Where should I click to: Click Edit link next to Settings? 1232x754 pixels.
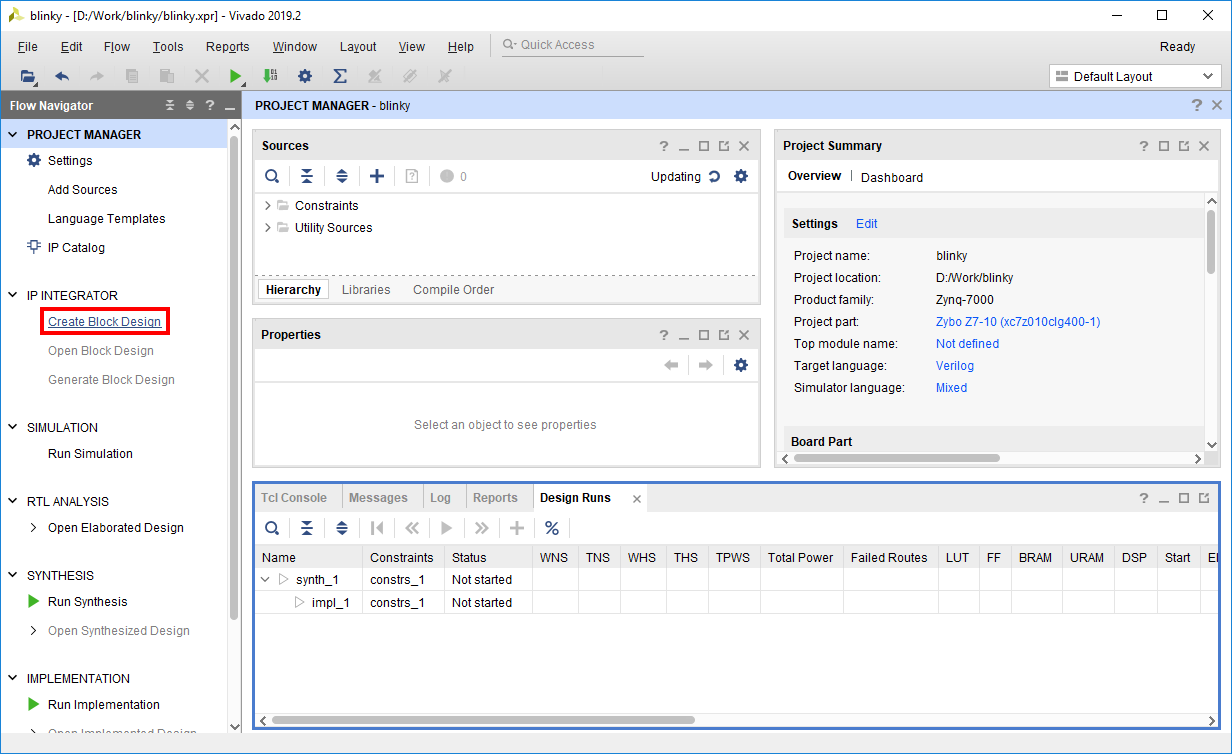pyautogui.click(x=866, y=224)
